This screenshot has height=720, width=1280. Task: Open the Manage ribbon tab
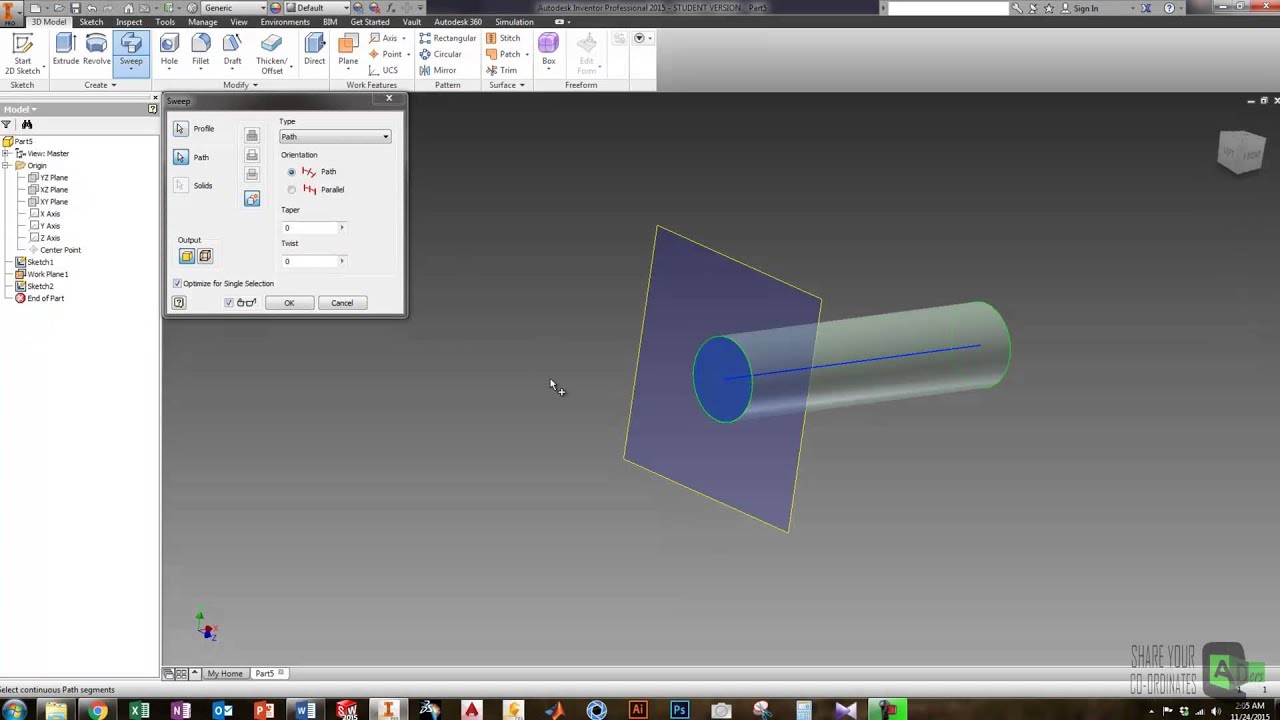202,22
